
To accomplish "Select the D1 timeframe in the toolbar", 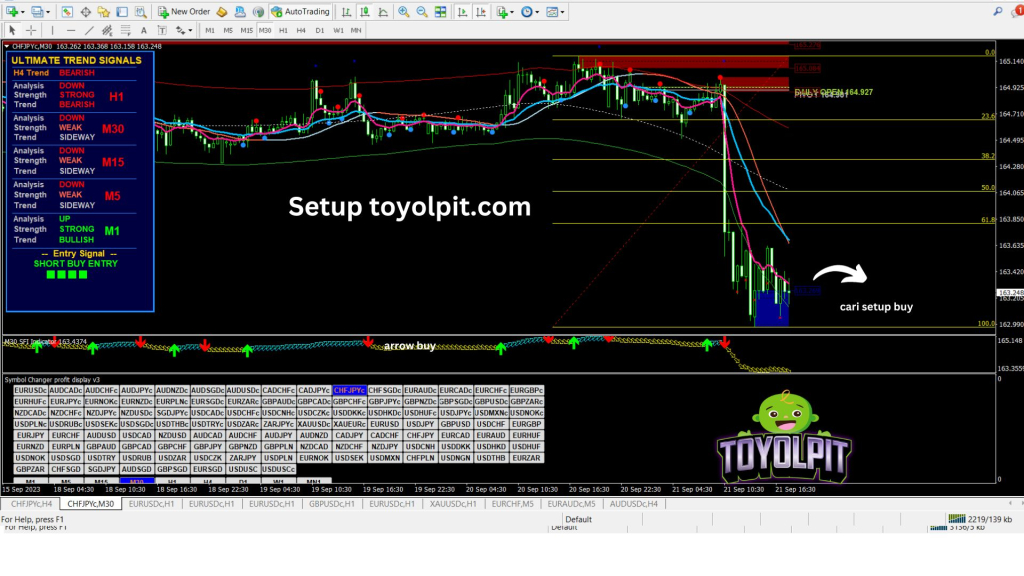I will click(x=320, y=30).
